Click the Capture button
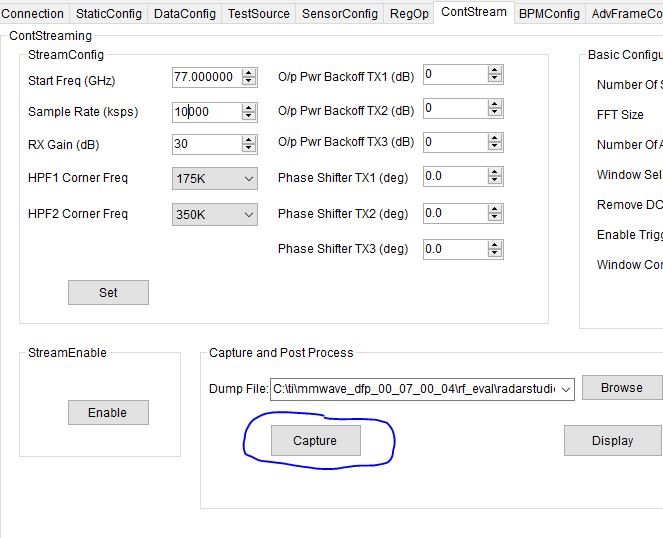The width and height of the screenshot is (663, 538). tap(315, 440)
